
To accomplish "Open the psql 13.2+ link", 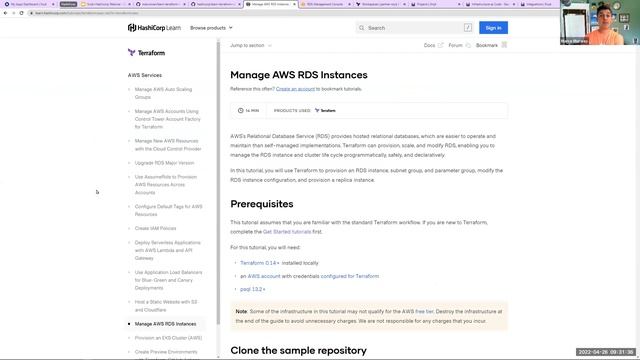I will tap(253, 289).
